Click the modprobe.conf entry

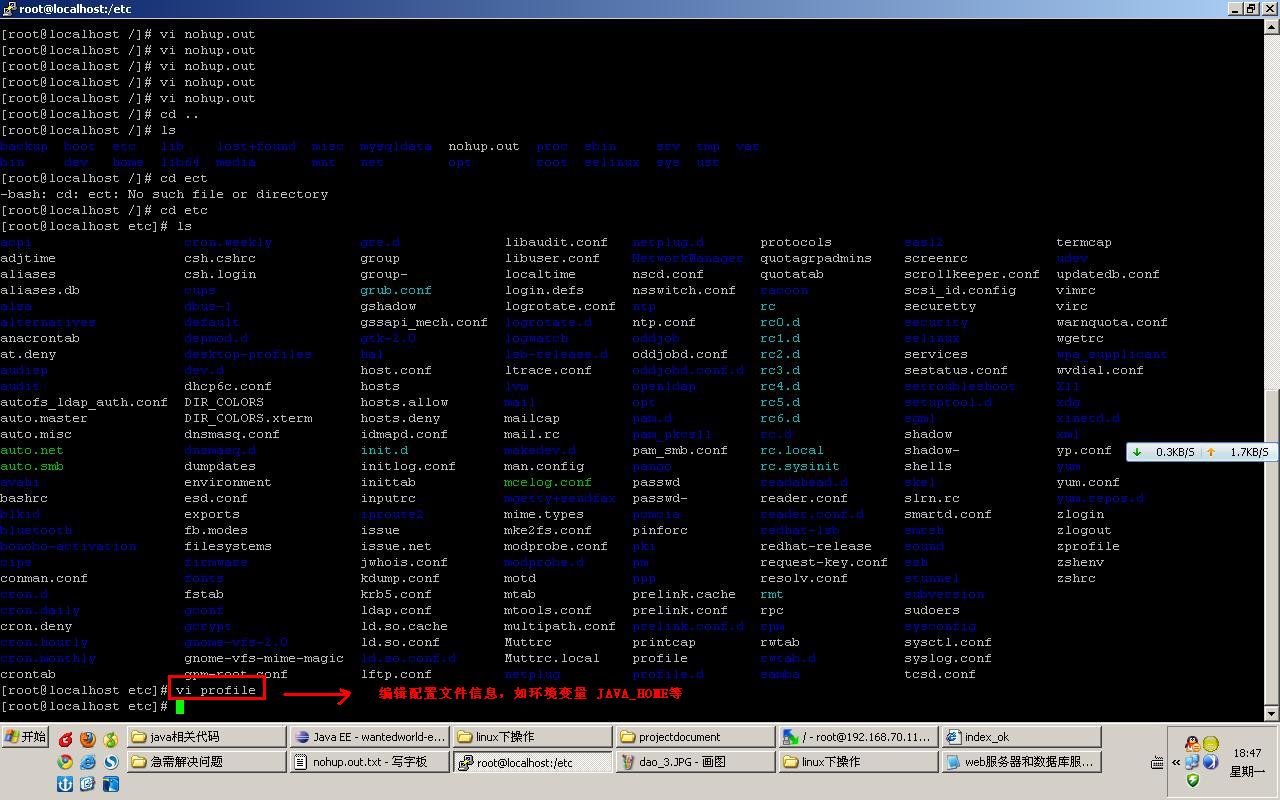coord(556,546)
